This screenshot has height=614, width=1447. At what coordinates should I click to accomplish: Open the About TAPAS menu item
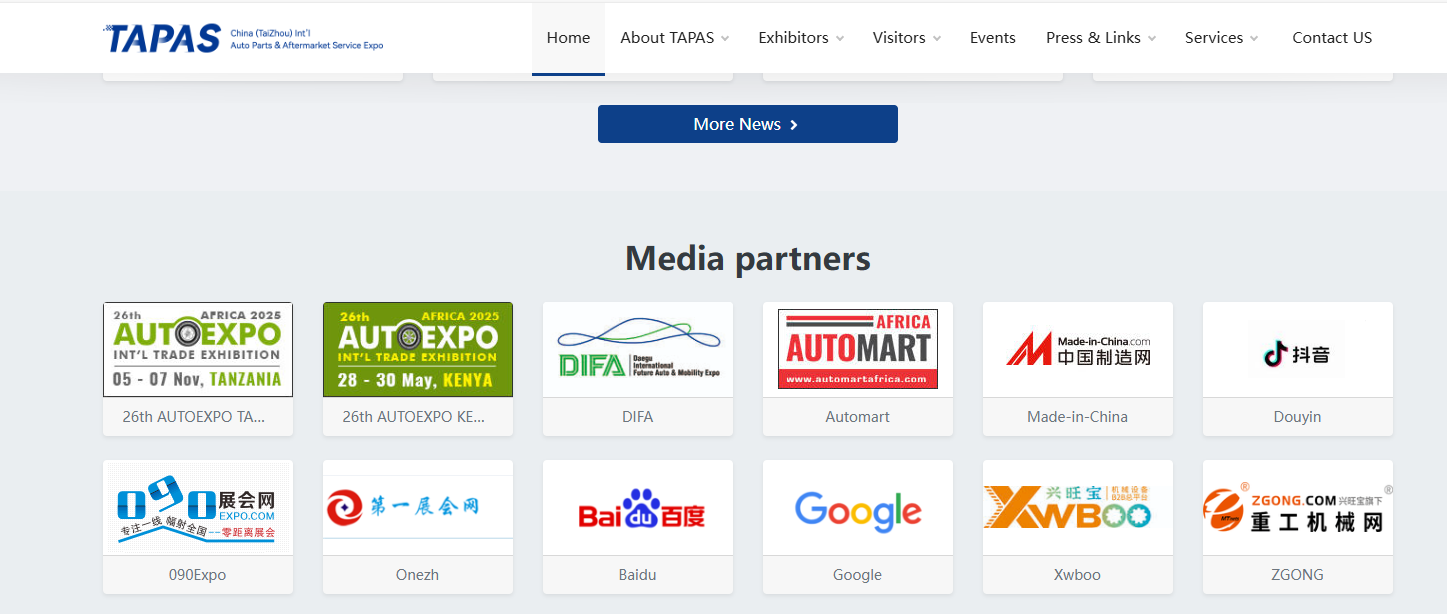667,38
